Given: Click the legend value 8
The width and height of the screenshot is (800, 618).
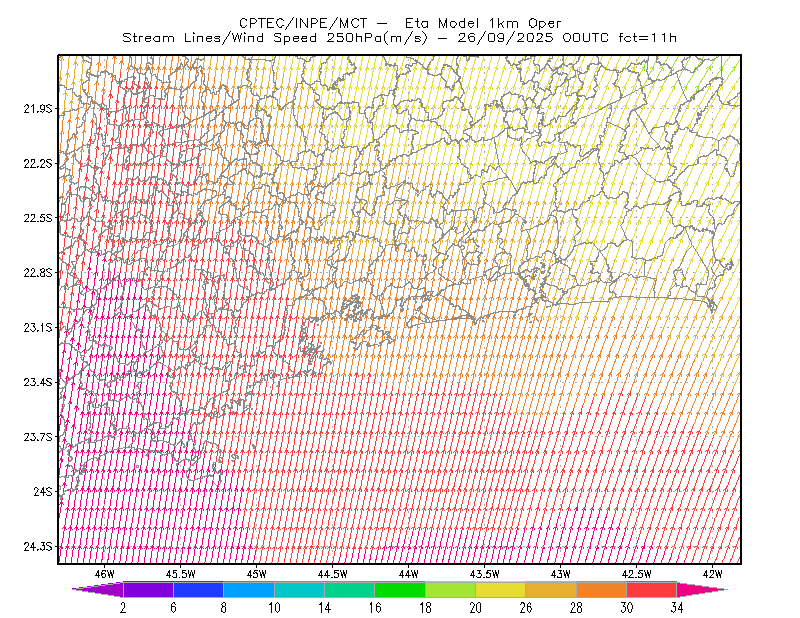Looking at the screenshot, I should click(223, 608).
